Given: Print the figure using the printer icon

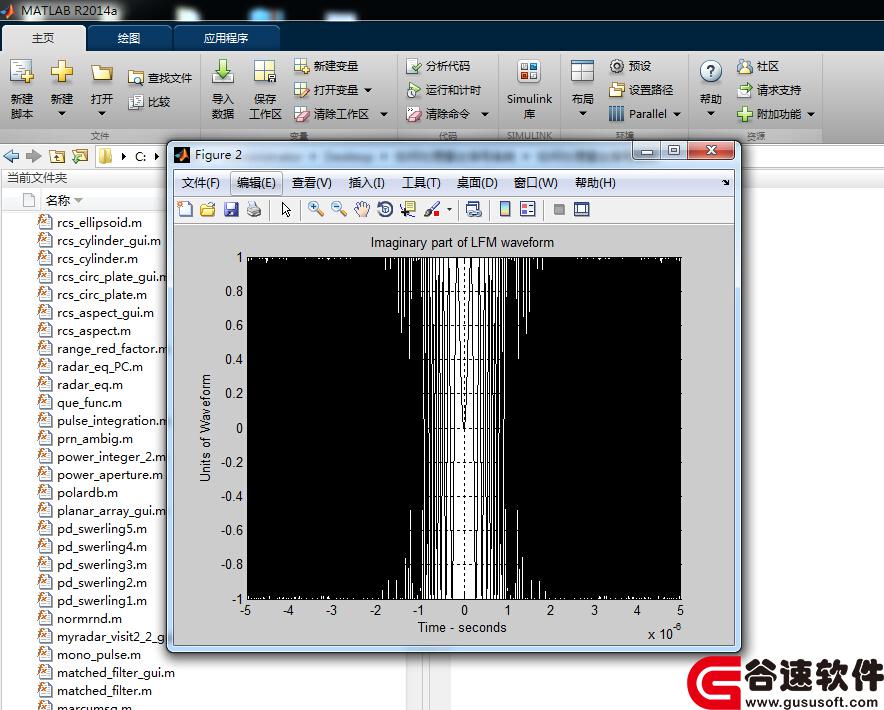Looking at the screenshot, I should coord(254,210).
